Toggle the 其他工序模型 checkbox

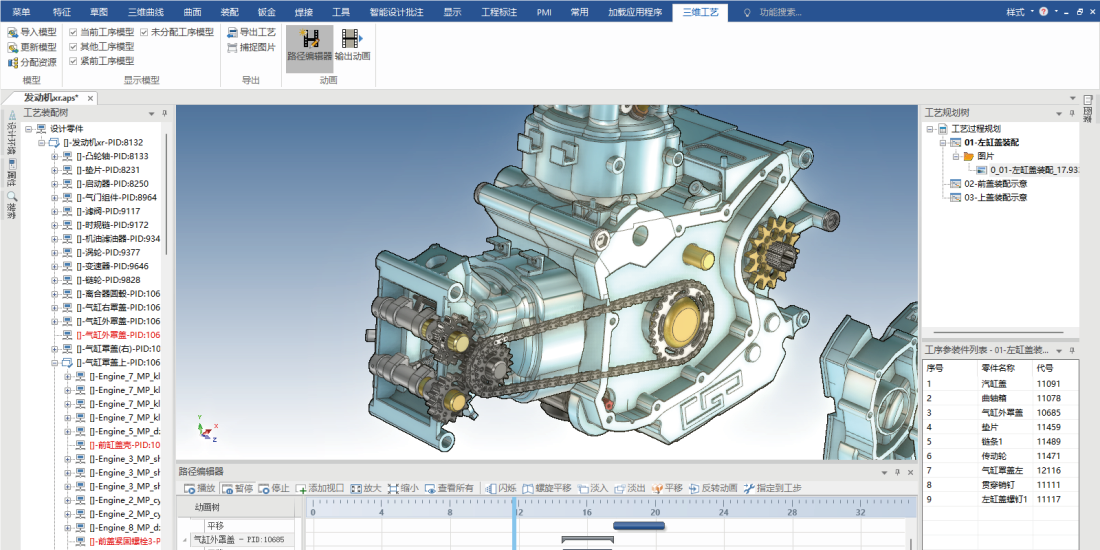[73, 47]
